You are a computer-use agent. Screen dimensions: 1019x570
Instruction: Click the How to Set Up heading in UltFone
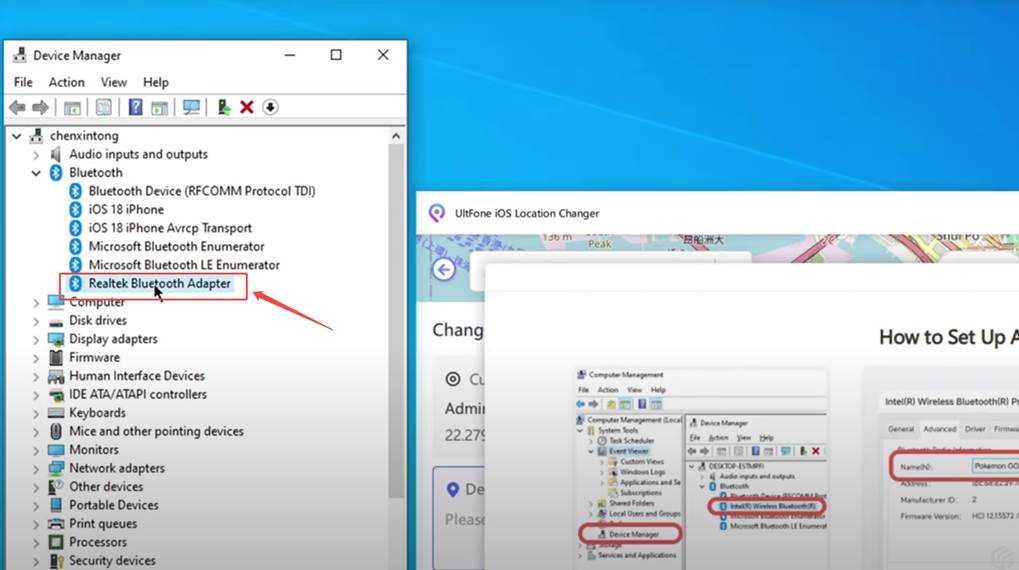click(x=948, y=337)
